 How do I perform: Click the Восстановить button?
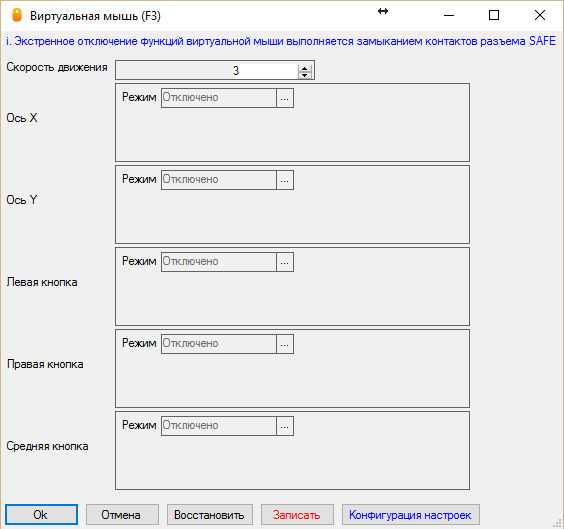[210, 515]
